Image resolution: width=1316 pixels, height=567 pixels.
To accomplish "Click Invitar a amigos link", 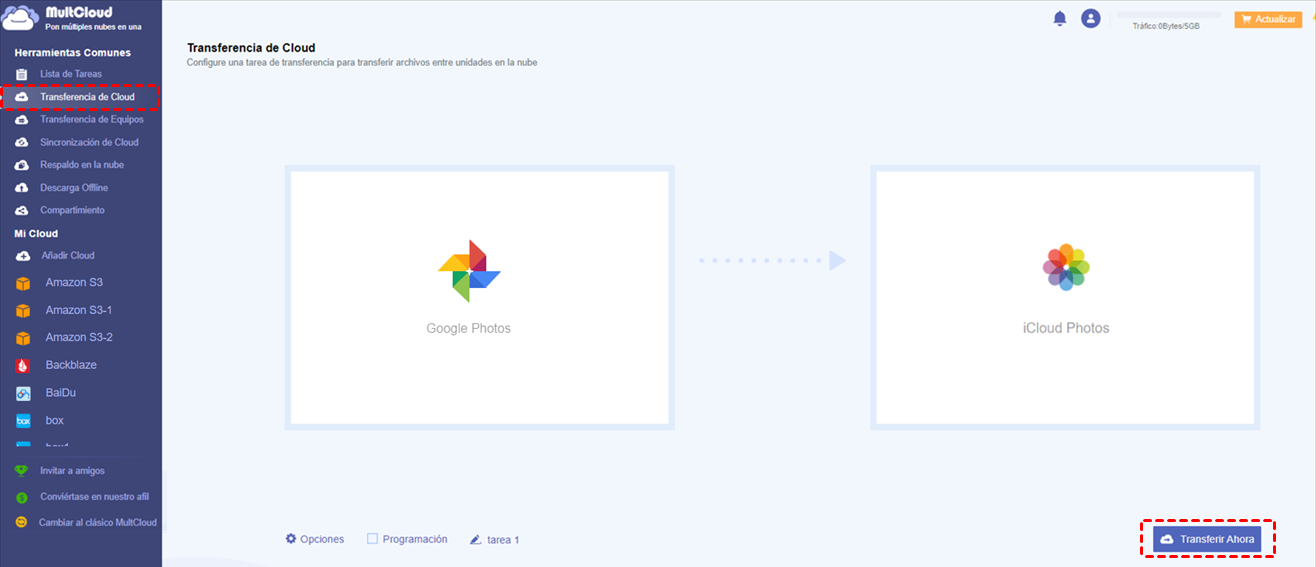I will click(x=72, y=470).
